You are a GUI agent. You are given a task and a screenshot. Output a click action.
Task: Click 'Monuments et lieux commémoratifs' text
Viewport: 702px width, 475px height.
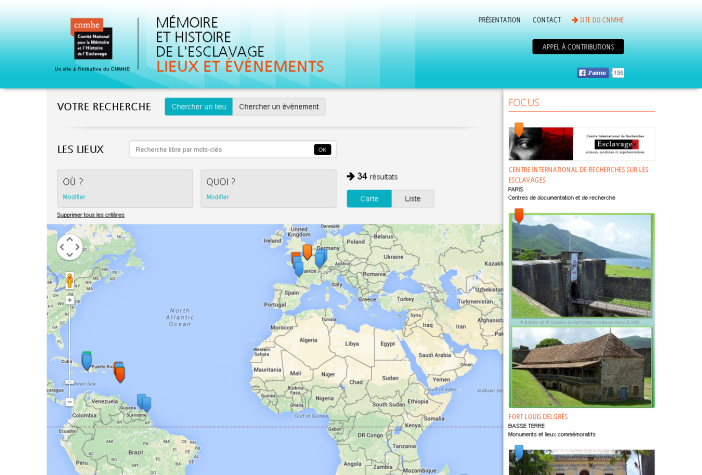pyautogui.click(x=552, y=434)
